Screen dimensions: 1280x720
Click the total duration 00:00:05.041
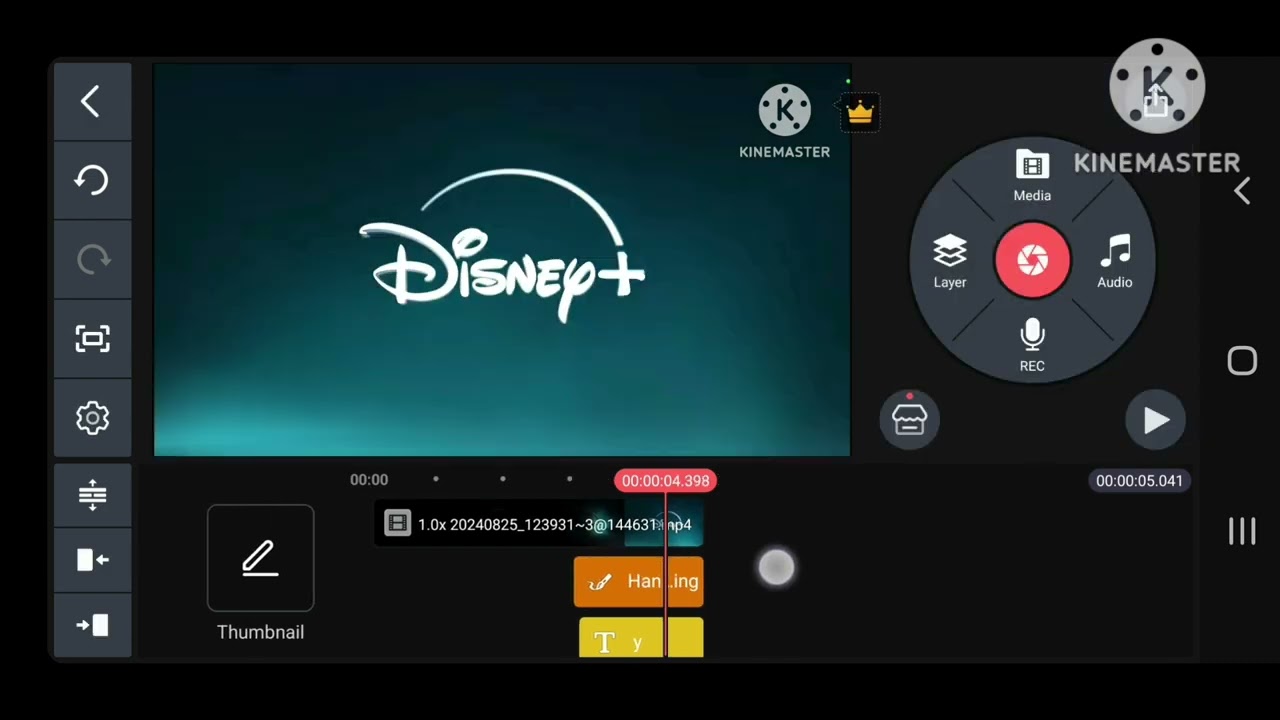pos(1139,481)
